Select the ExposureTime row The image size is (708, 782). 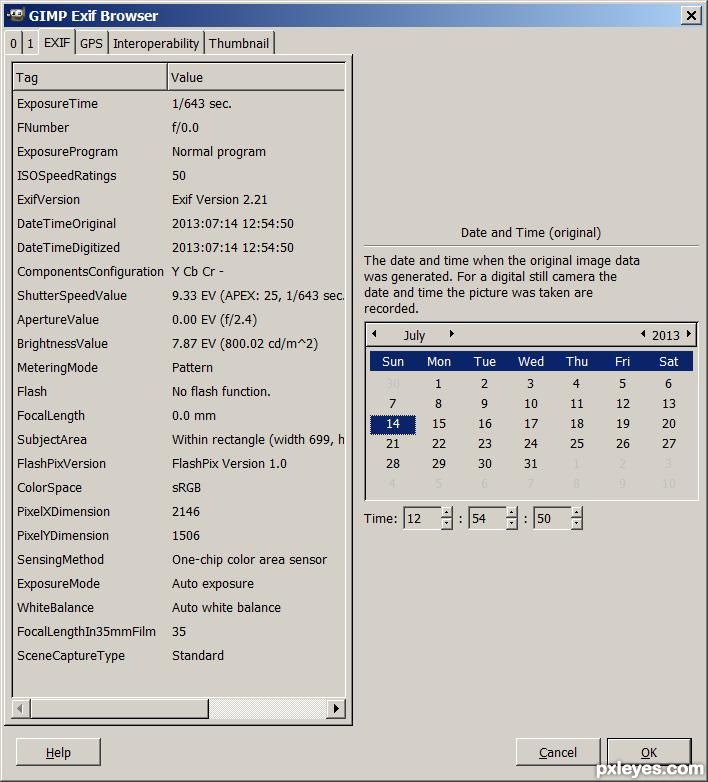179,104
